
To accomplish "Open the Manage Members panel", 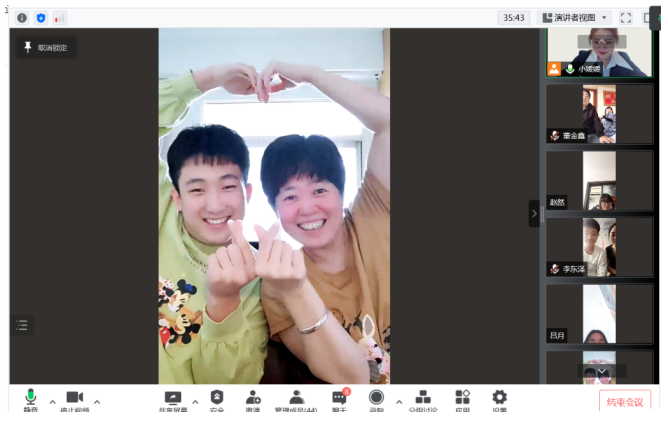I will coord(296,399).
